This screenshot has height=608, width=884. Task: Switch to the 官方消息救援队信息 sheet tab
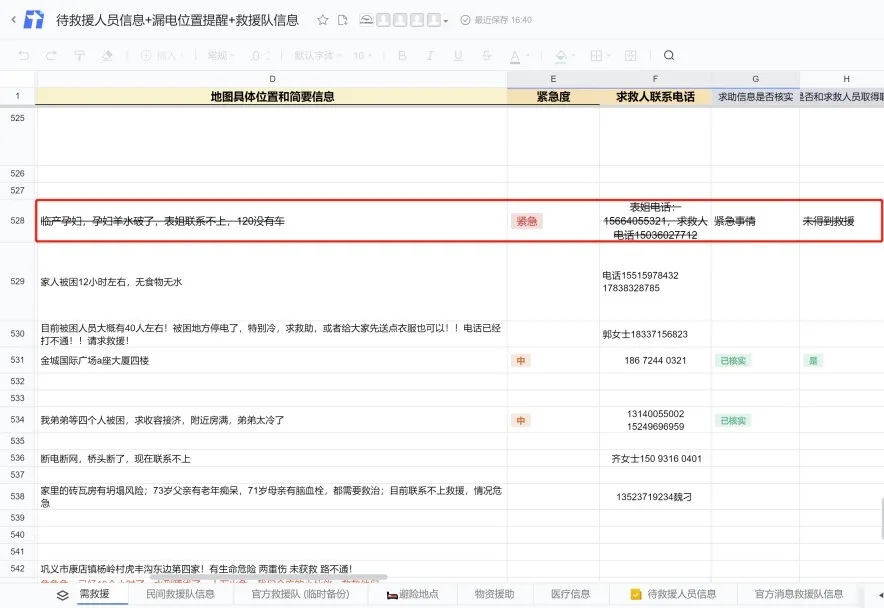799,594
